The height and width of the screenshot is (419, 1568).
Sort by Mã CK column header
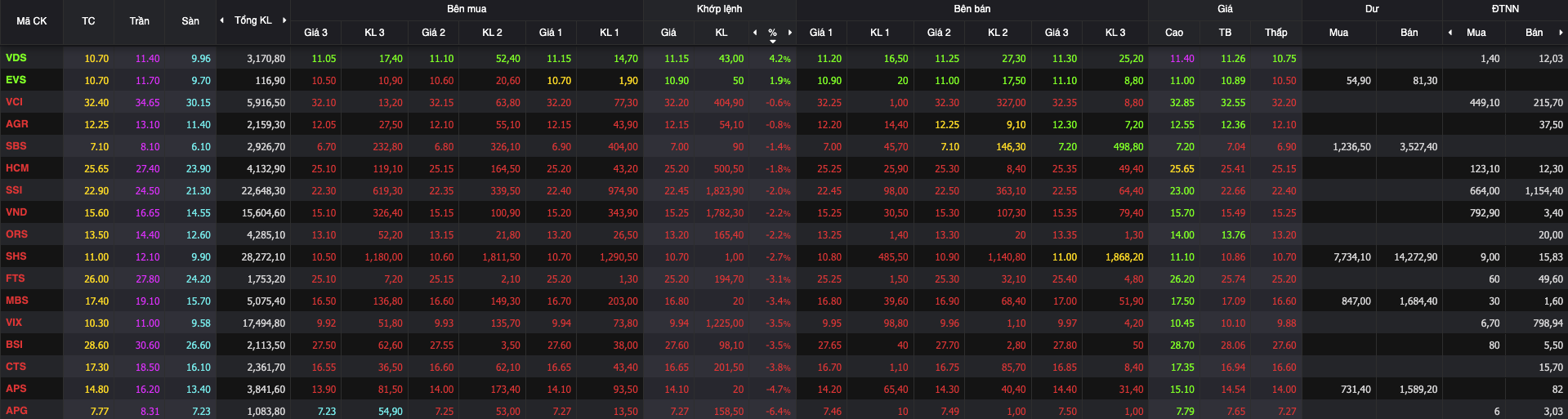pyautogui.click(x=32, y=21)
